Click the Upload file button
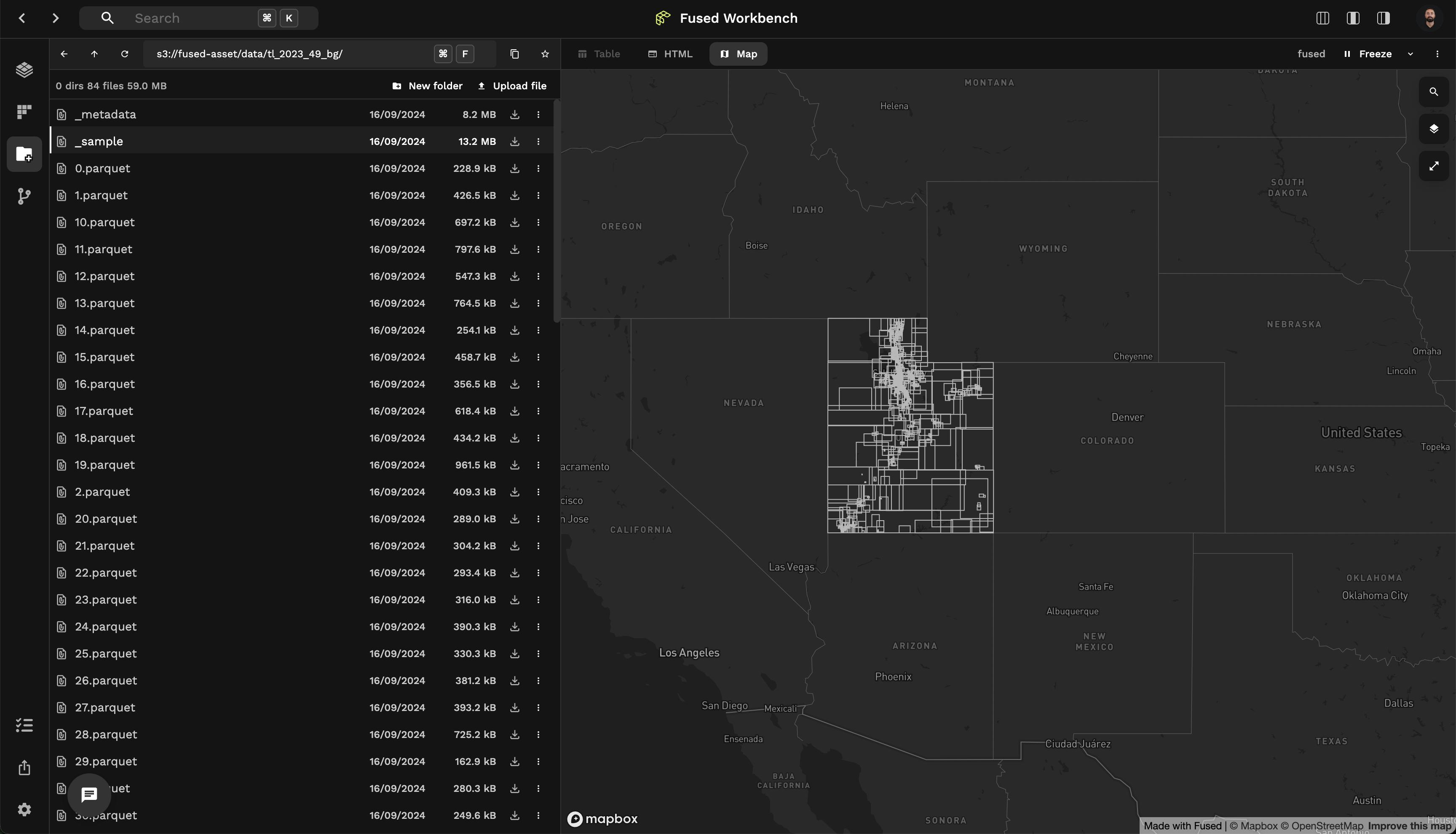 click(x=512, y=86)
